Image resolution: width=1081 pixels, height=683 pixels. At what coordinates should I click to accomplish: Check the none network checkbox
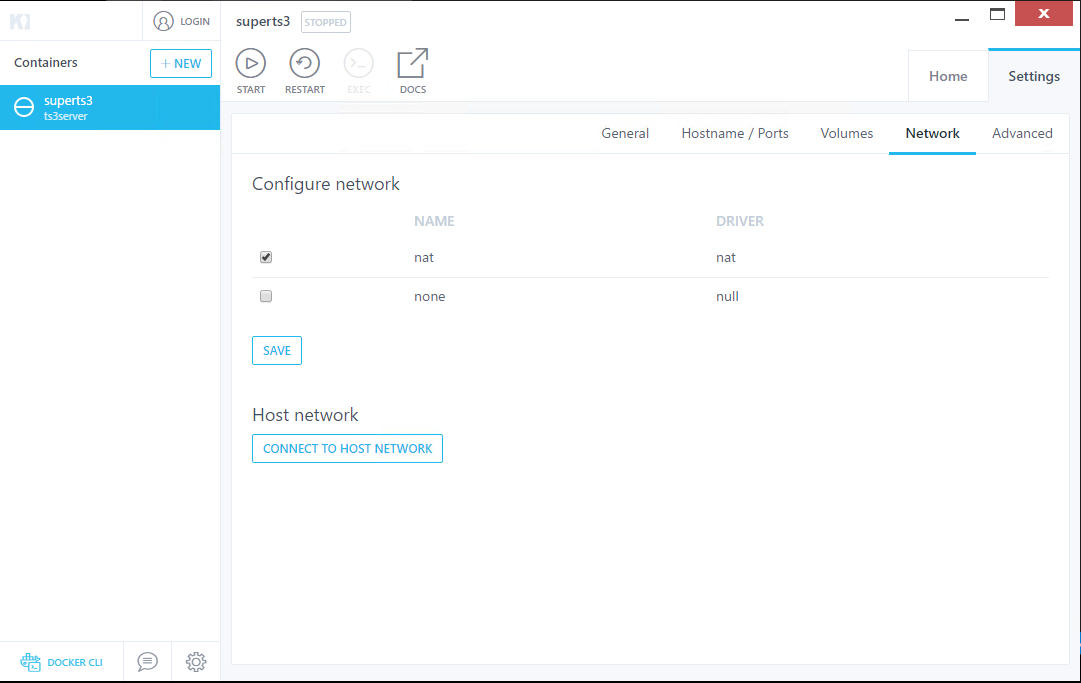click(266, 296)
